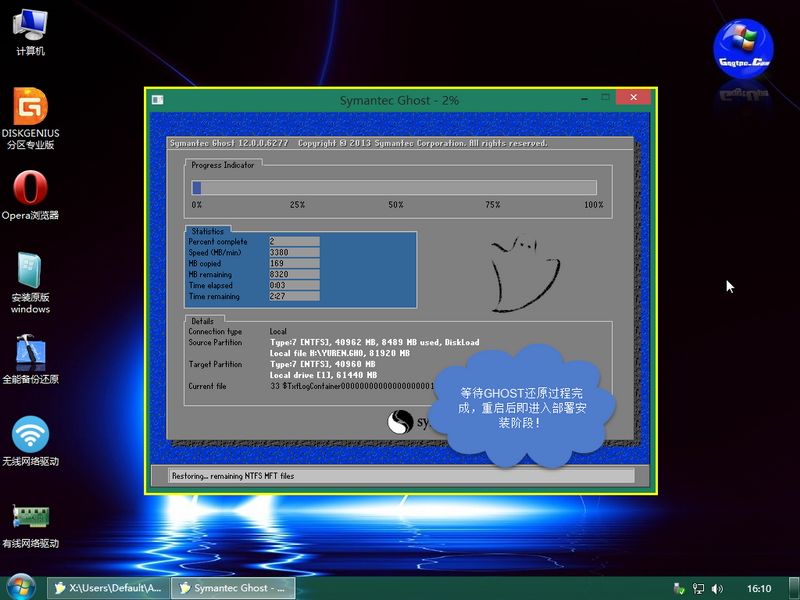This screenshot has height=600, width=800.
Task: Click the 100% mark under the progress bar
Action: click(594, 205)
